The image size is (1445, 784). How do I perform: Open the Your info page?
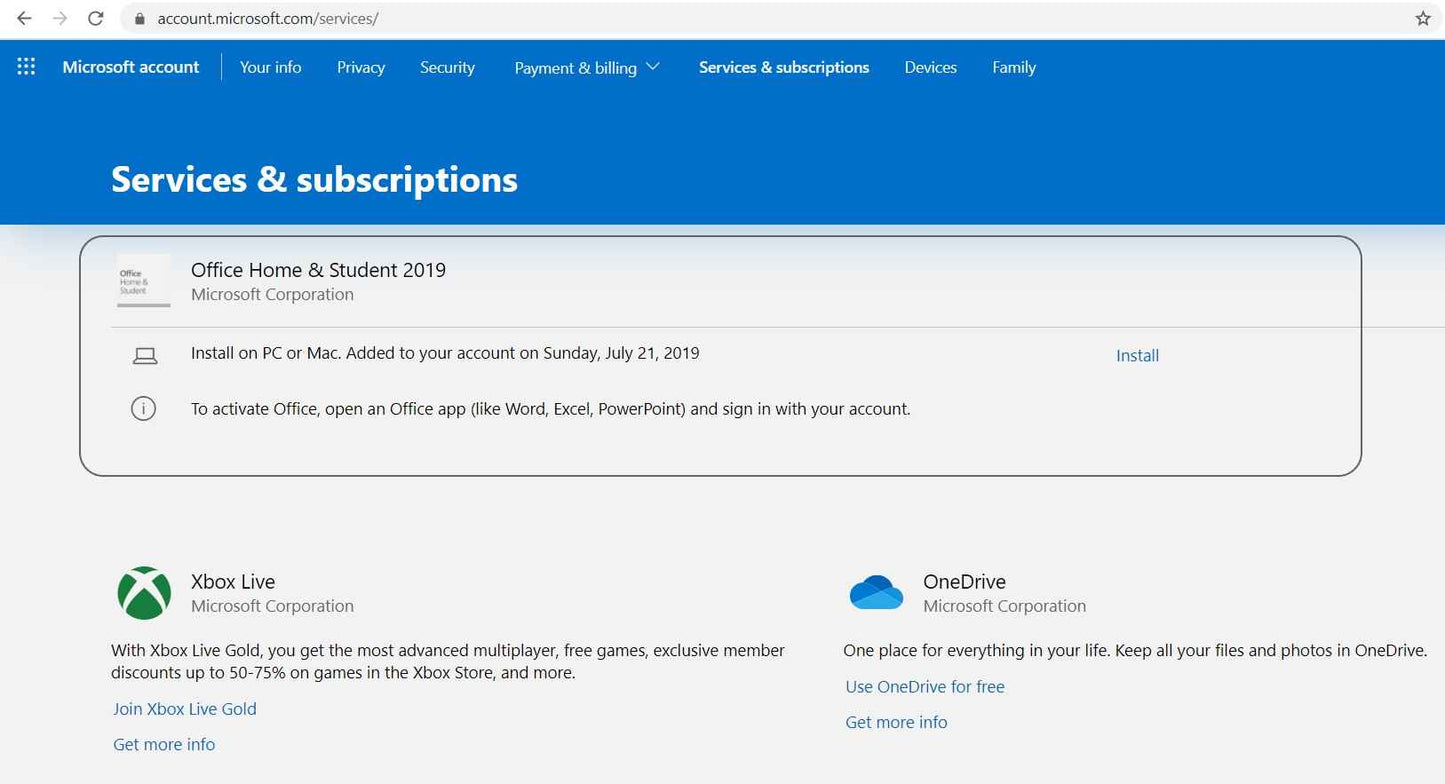tap(270, 67)
